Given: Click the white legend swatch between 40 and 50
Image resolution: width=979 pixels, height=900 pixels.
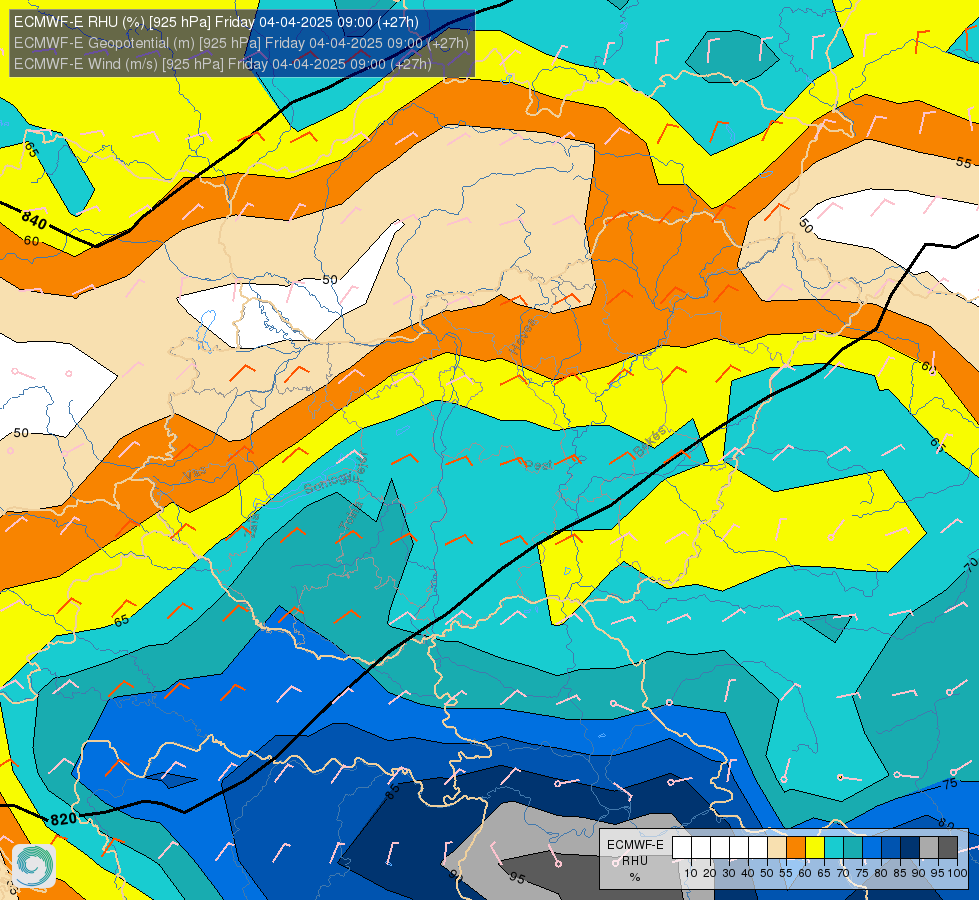Looking at the screenshot, I should click(x=757, y=848).
